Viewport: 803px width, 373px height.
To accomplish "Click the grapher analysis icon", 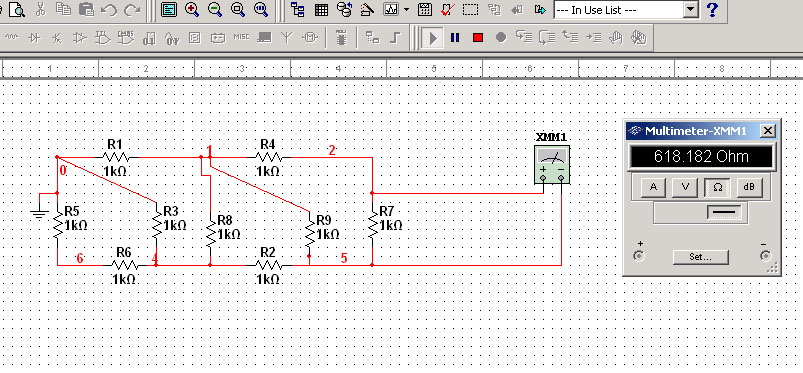I will tap(391, 9).
